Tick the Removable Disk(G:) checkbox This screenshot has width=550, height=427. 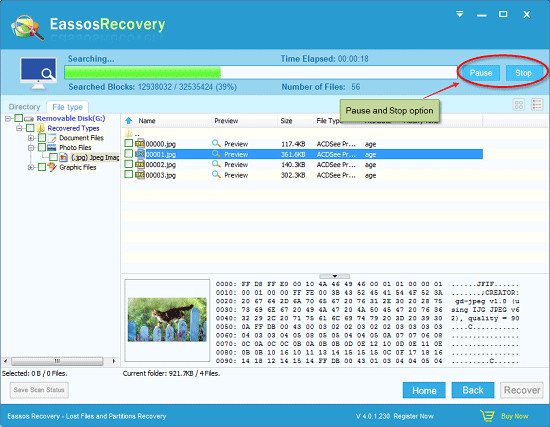point(19,118)
